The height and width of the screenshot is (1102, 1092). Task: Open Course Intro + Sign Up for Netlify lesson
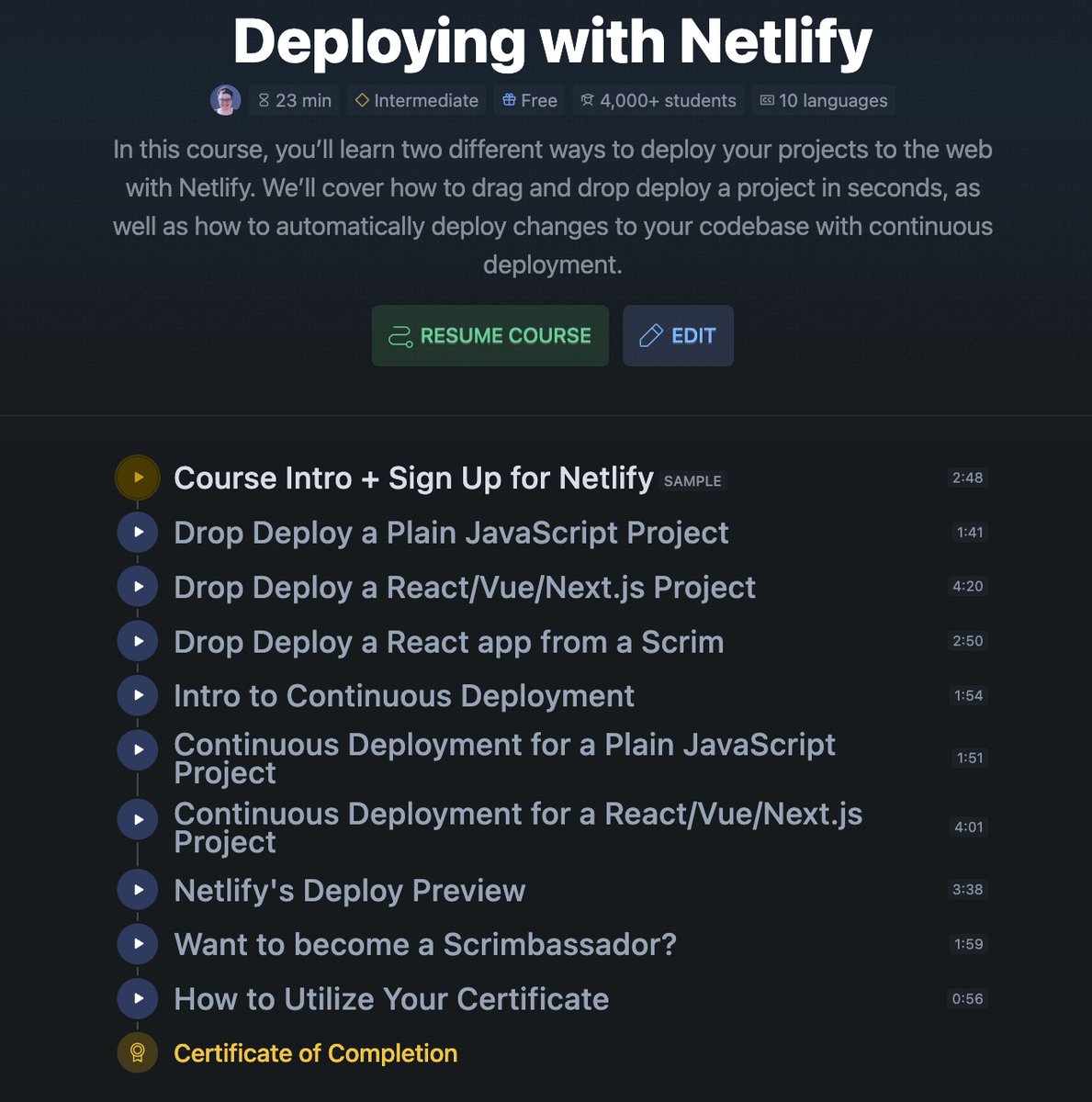pos(413,478)
